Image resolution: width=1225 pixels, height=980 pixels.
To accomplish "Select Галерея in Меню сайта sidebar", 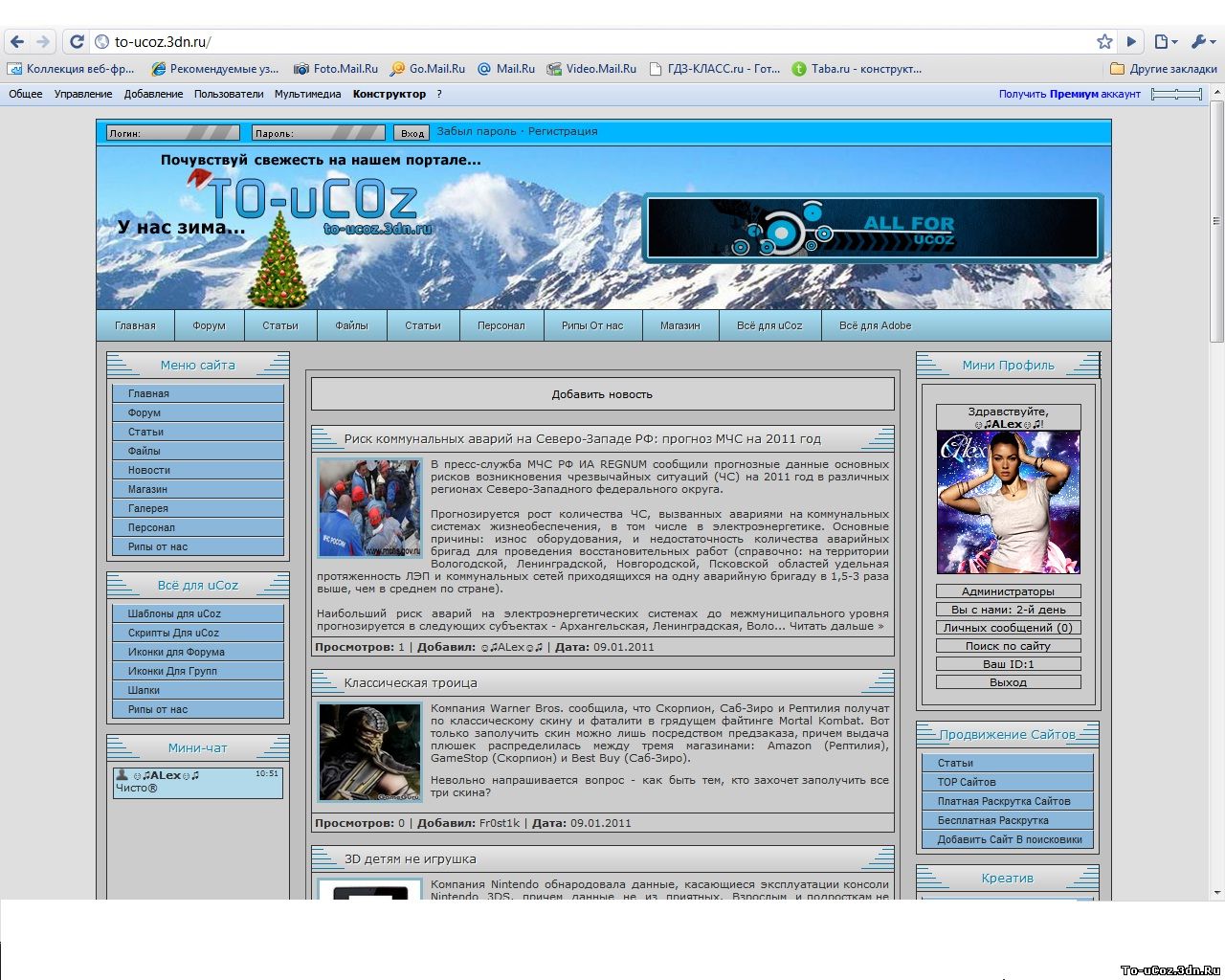I will [x=198, y=508].
